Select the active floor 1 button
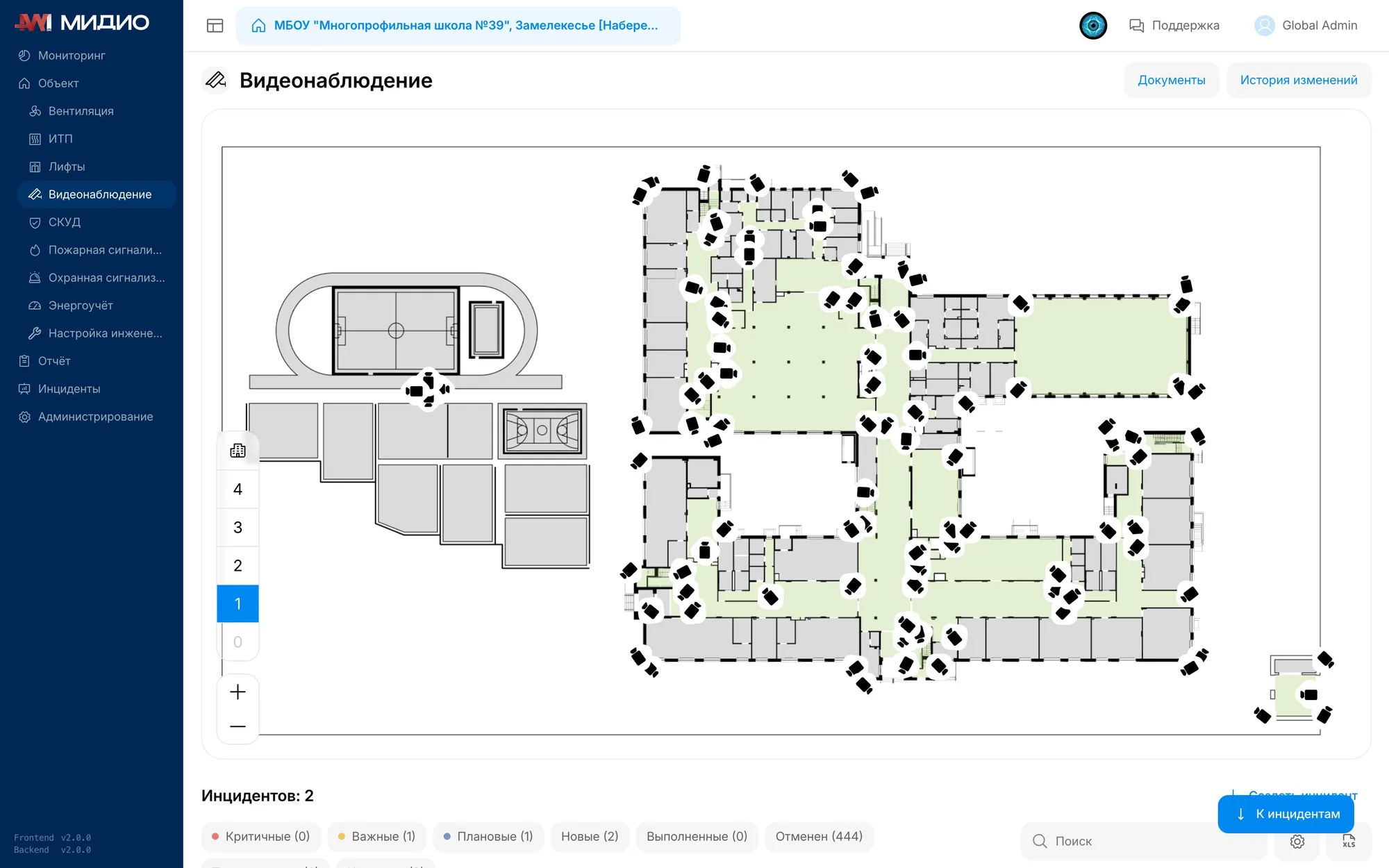 tap(238, 604)
